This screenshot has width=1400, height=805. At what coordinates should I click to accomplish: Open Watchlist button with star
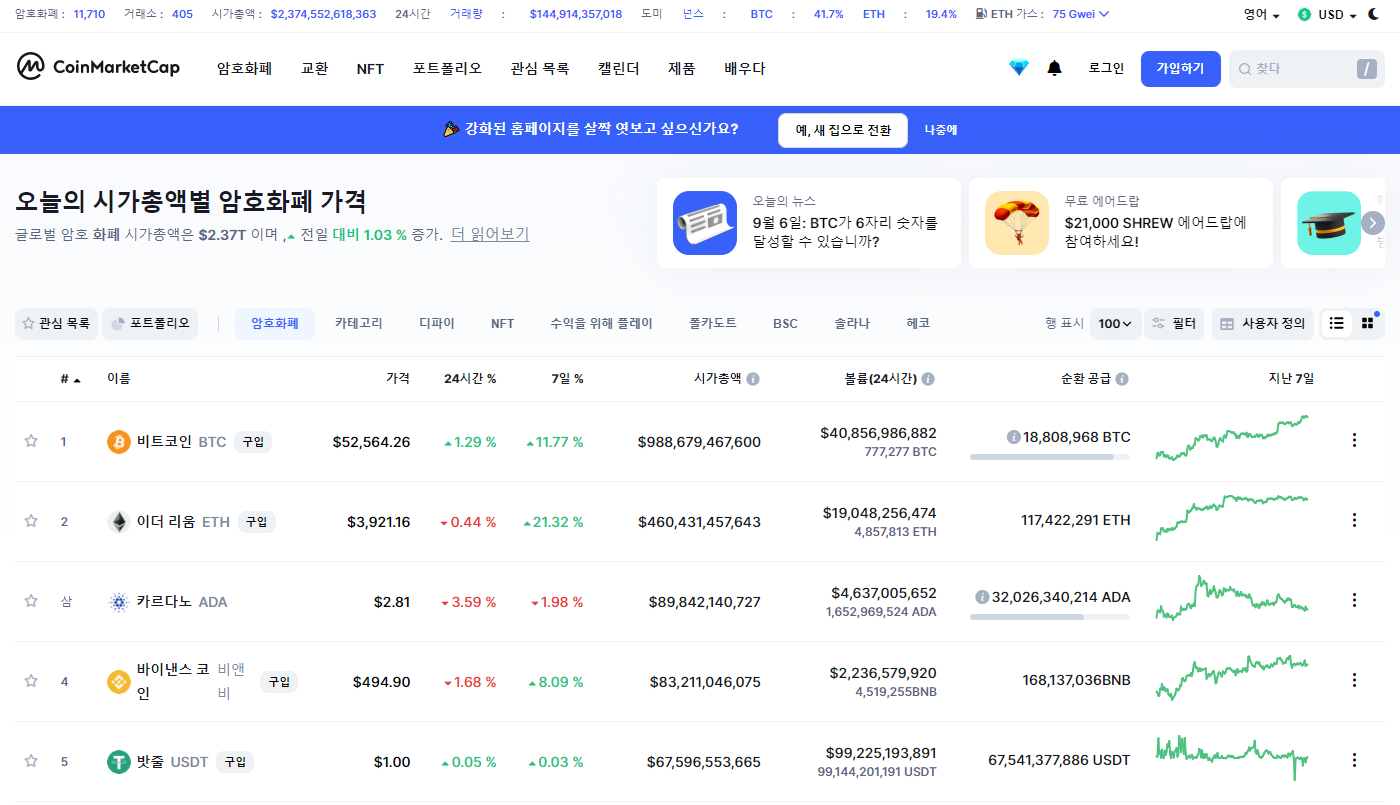[56, 323]
